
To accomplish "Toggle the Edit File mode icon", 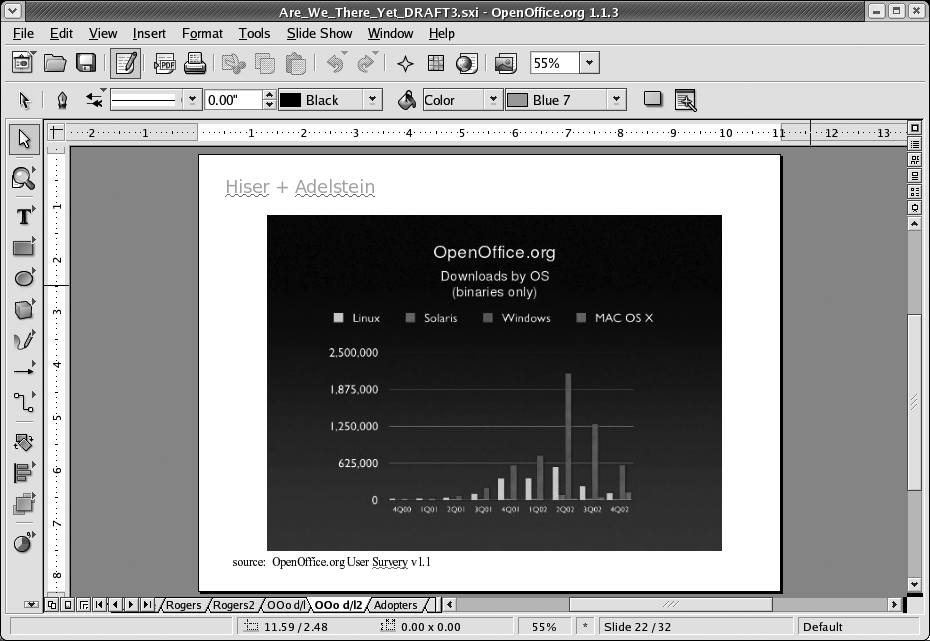I will [x=126, y=63].
